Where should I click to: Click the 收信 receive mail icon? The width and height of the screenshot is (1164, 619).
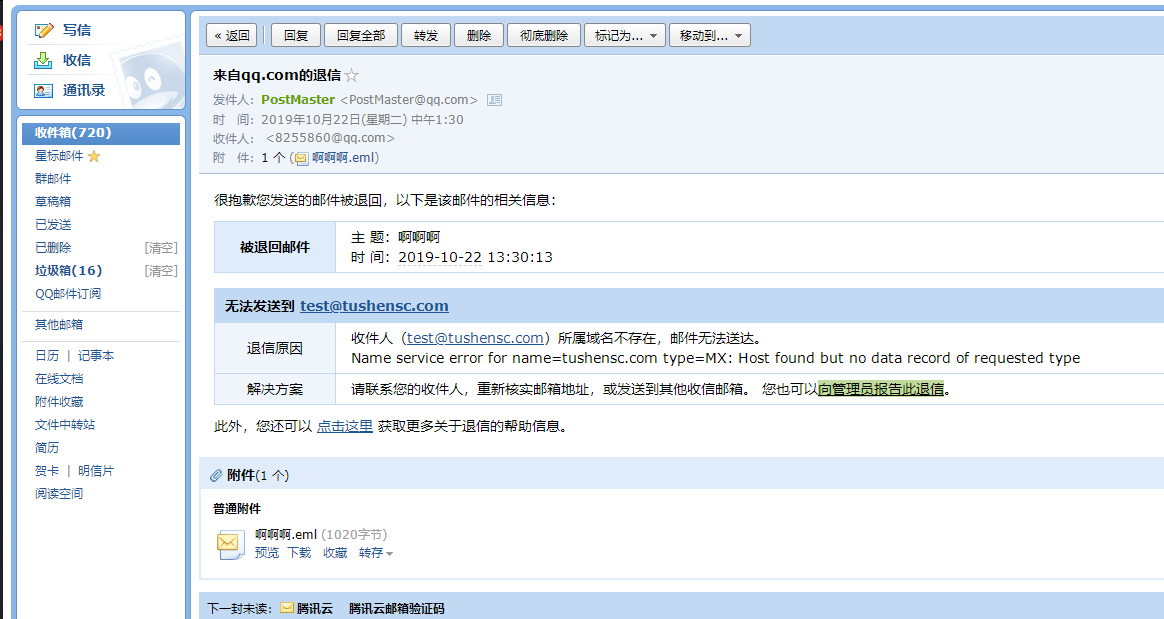pos(44,60)
